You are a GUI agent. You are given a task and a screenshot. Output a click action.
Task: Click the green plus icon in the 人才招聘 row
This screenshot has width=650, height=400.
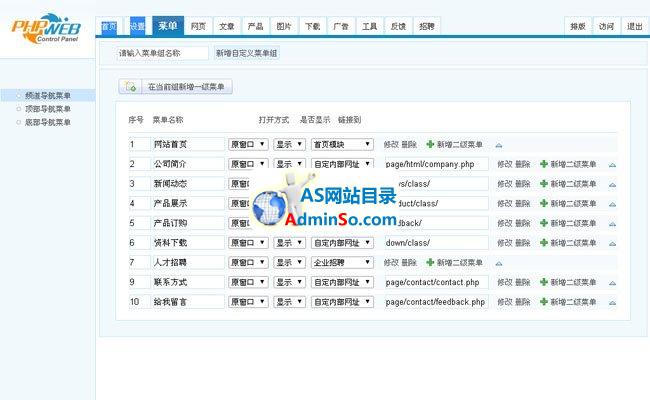(x=430, y=262)
